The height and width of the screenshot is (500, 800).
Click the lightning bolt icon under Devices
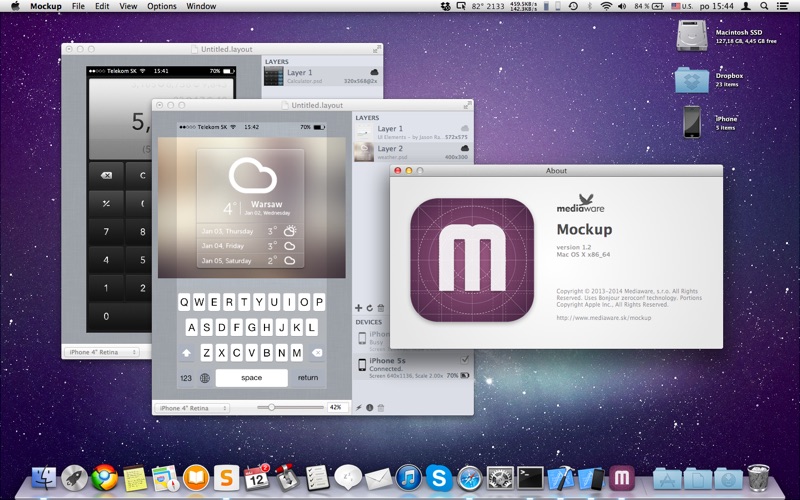(358, 408)
